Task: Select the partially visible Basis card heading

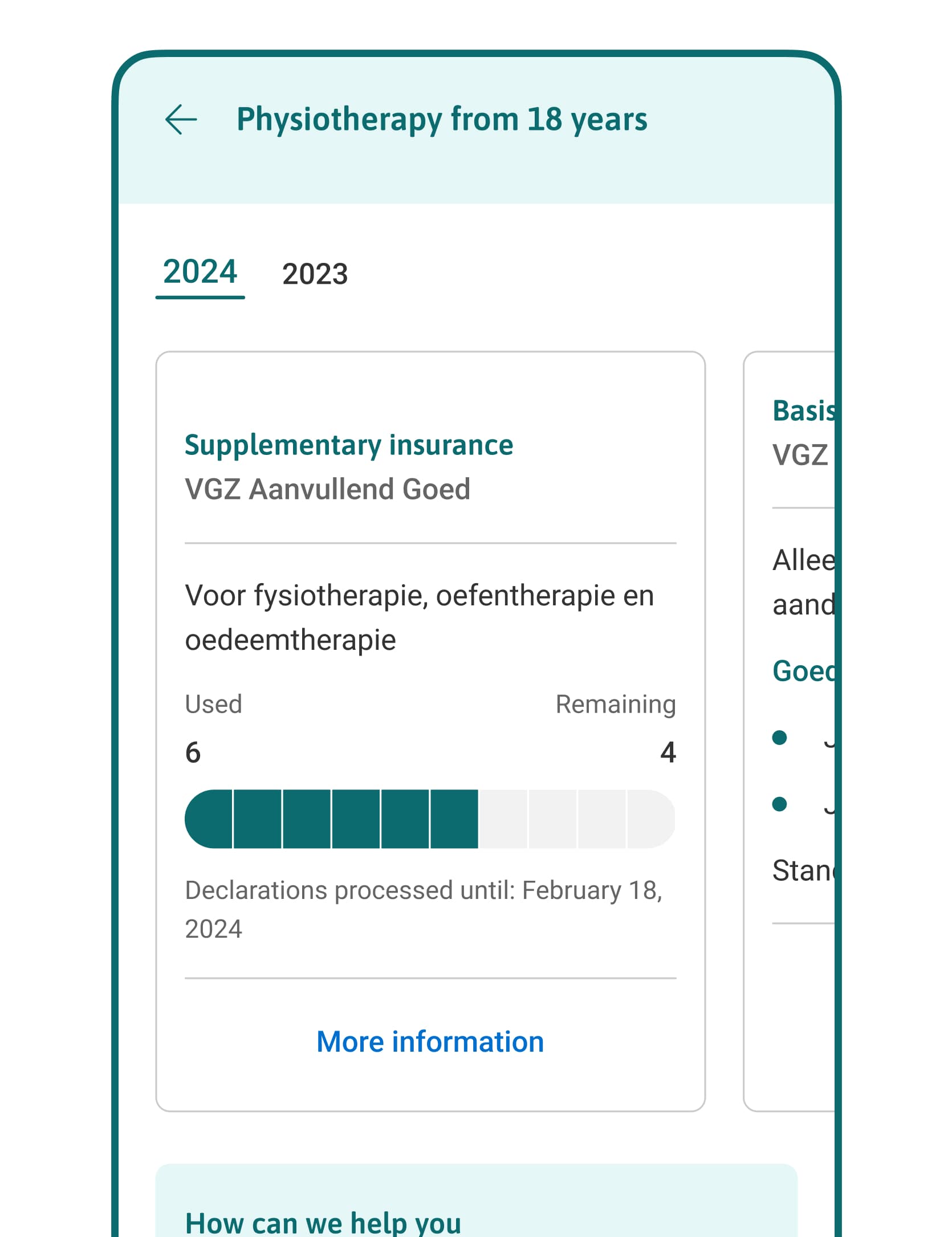Action: [x=803, y=411]
